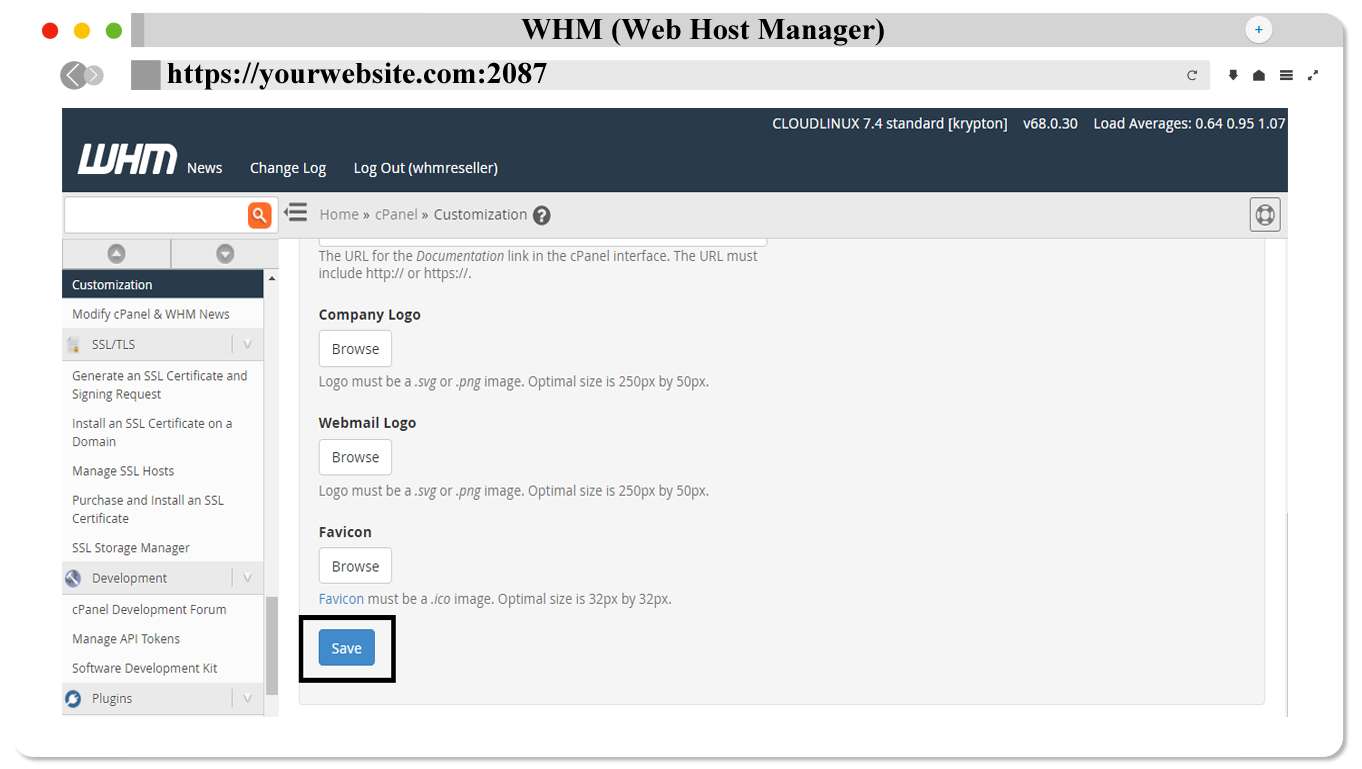Select Customization in the sidebar
This screenshot has height=769, width=1362.
[x=163, y=284]
